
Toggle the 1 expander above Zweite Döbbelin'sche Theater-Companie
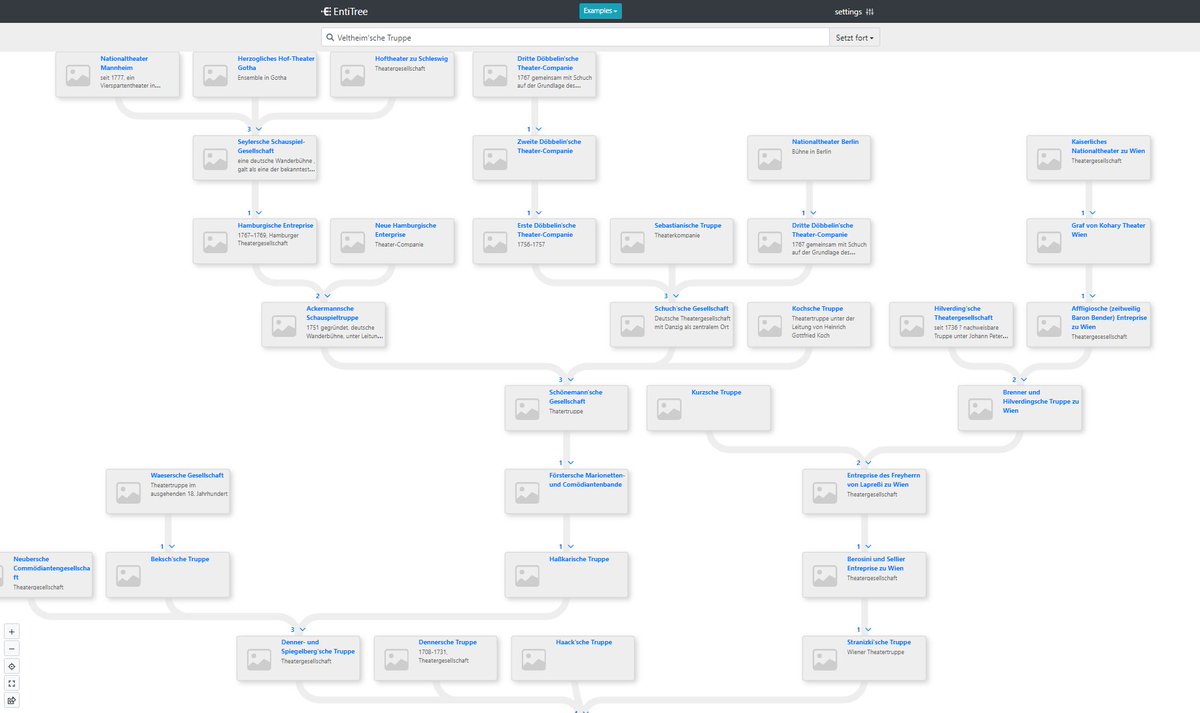tap(534, 129)
